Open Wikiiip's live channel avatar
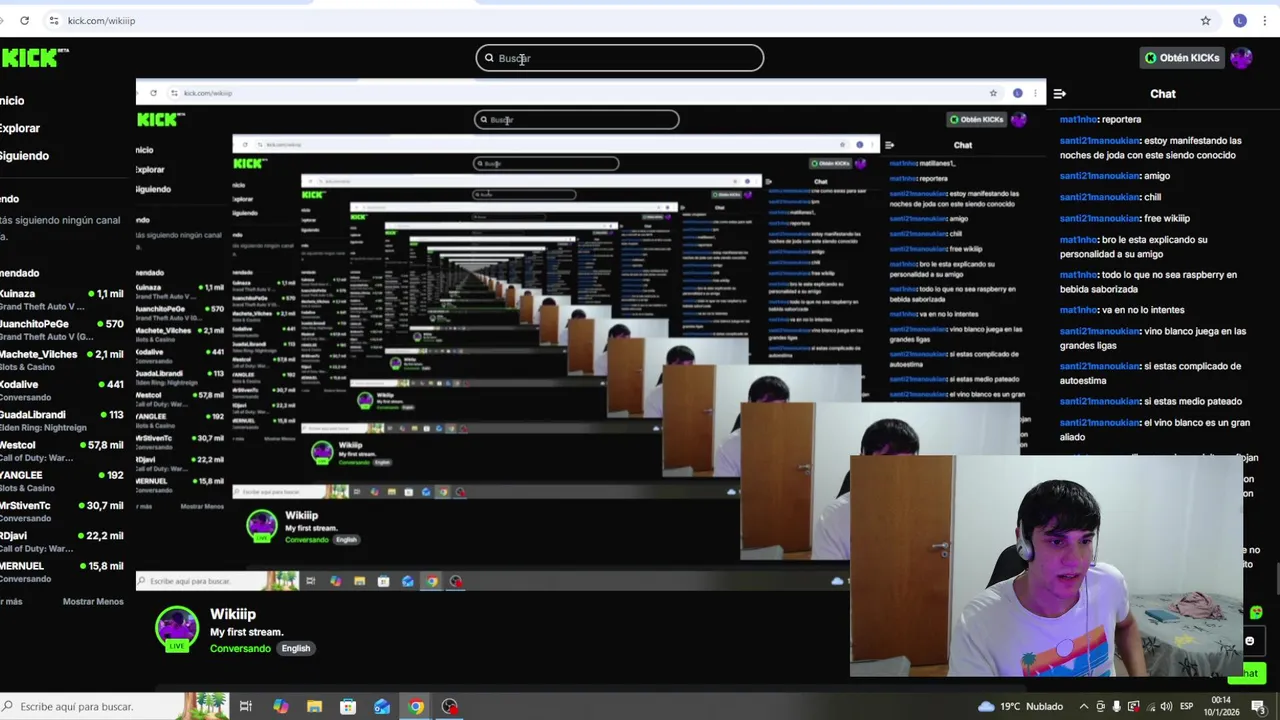The height and width of the screenshot is (720, 1280). (x=177, y=629)
